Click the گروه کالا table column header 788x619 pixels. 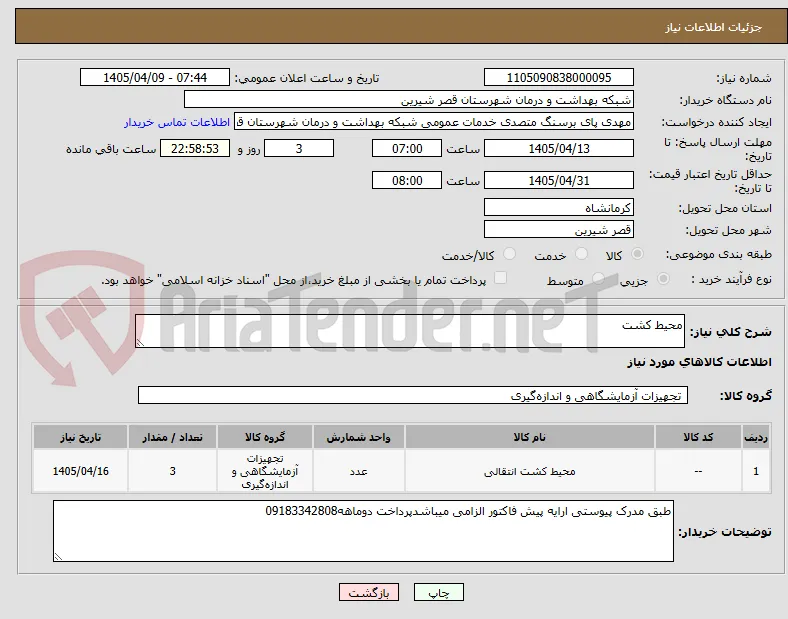point(265,437)
